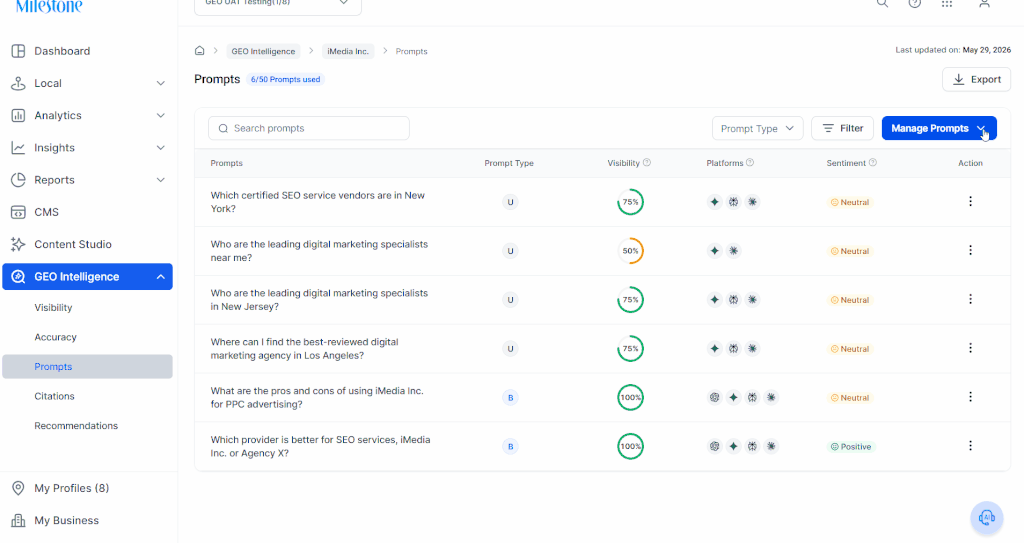
Task: Click the Positive sentiment badge
Action: (x=851, y=447)
